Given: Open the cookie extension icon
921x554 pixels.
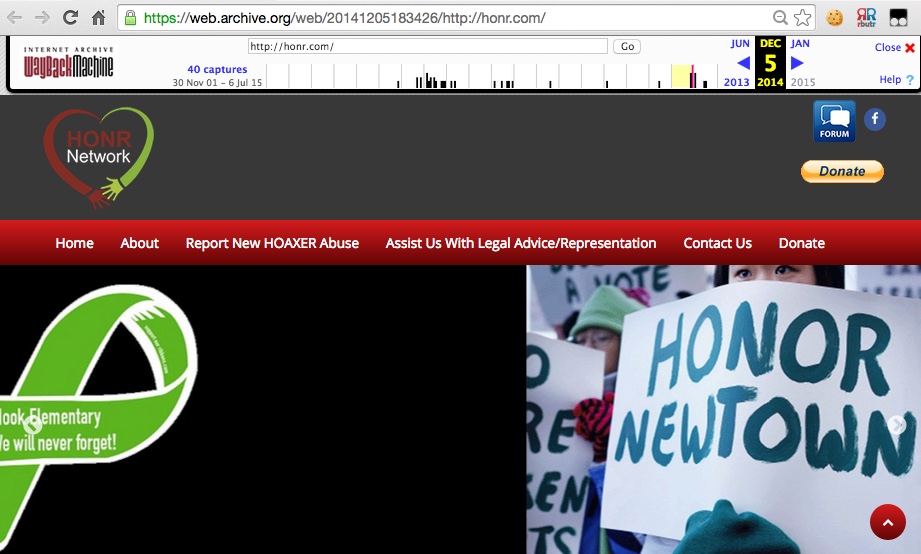Looking at the screenshot, I should tap(834, 18).
